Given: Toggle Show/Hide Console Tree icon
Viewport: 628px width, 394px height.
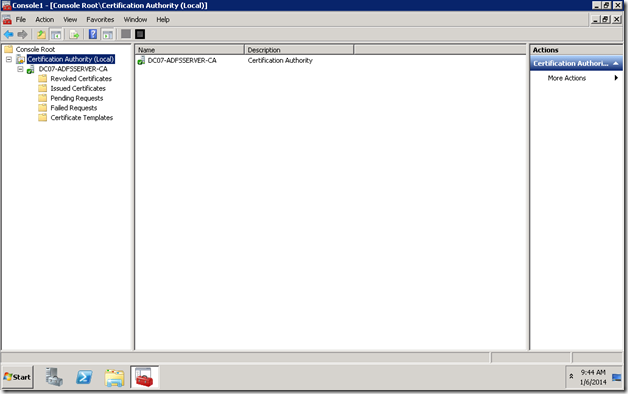Looking at the screenshot, I should [x=56, y=34].
